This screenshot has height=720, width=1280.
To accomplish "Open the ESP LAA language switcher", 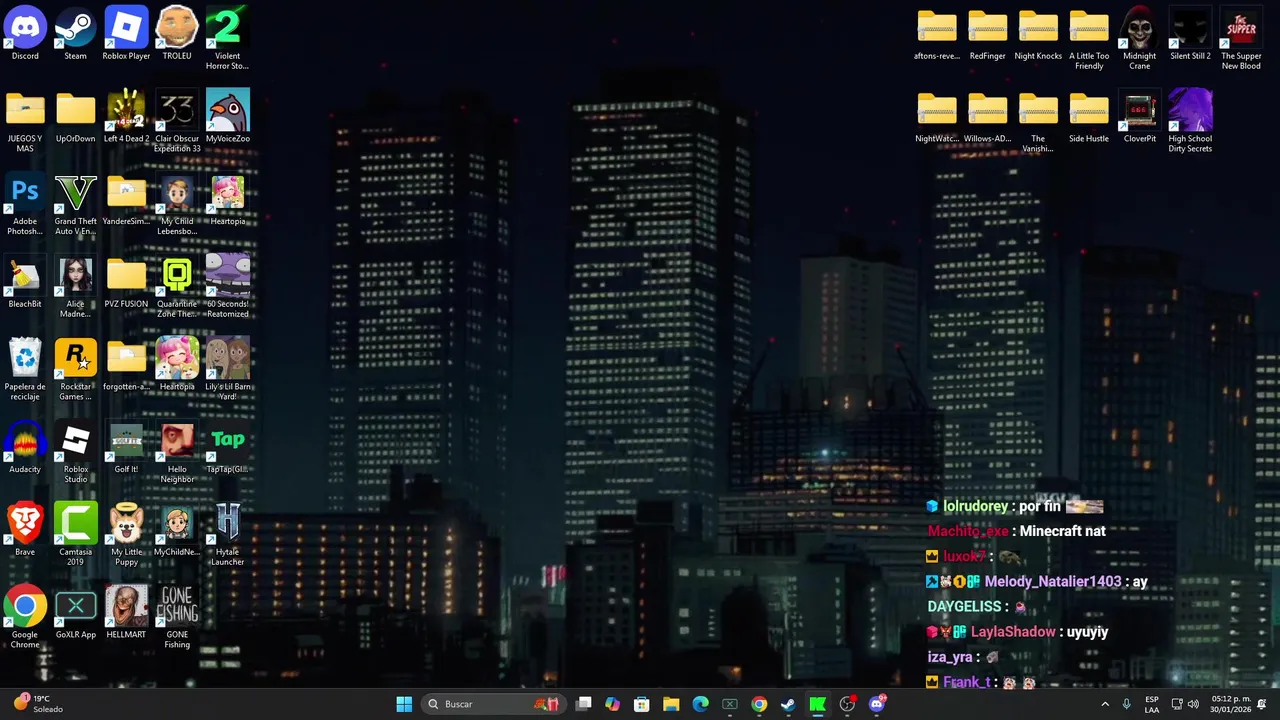I will 1152,704.
